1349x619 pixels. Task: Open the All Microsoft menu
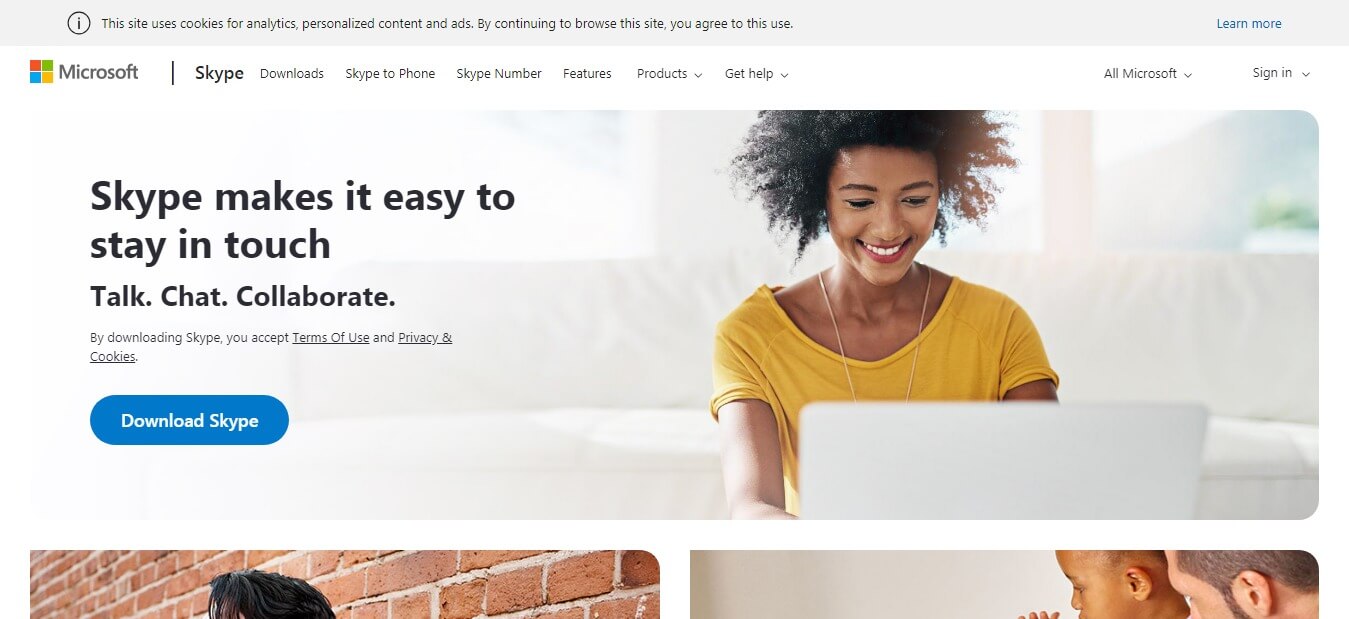1148,73
